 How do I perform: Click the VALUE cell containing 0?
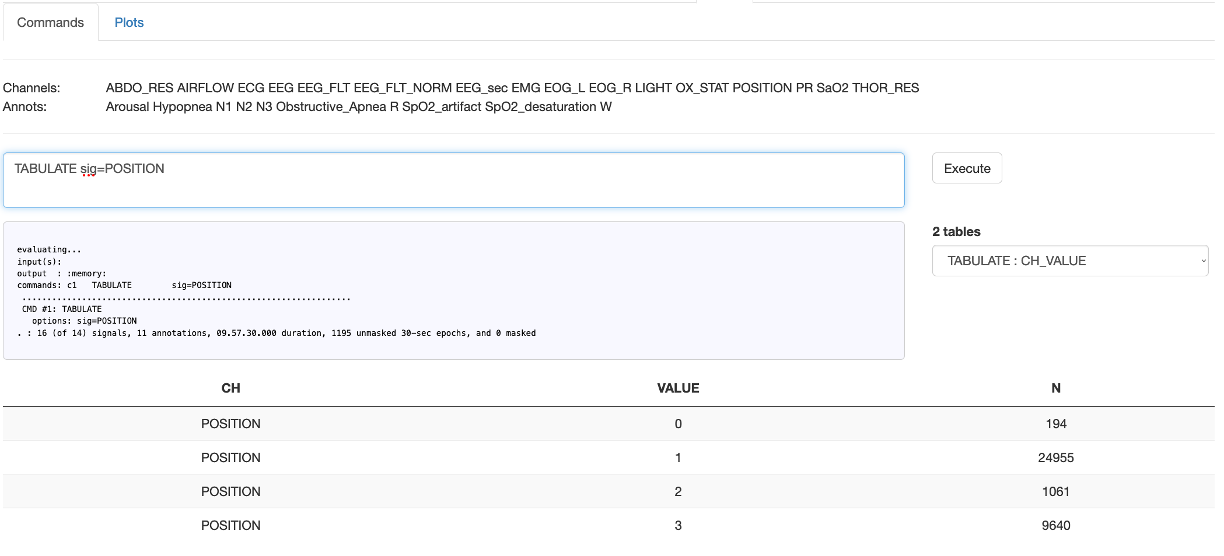pyautogui.click(x=678, y=424)
